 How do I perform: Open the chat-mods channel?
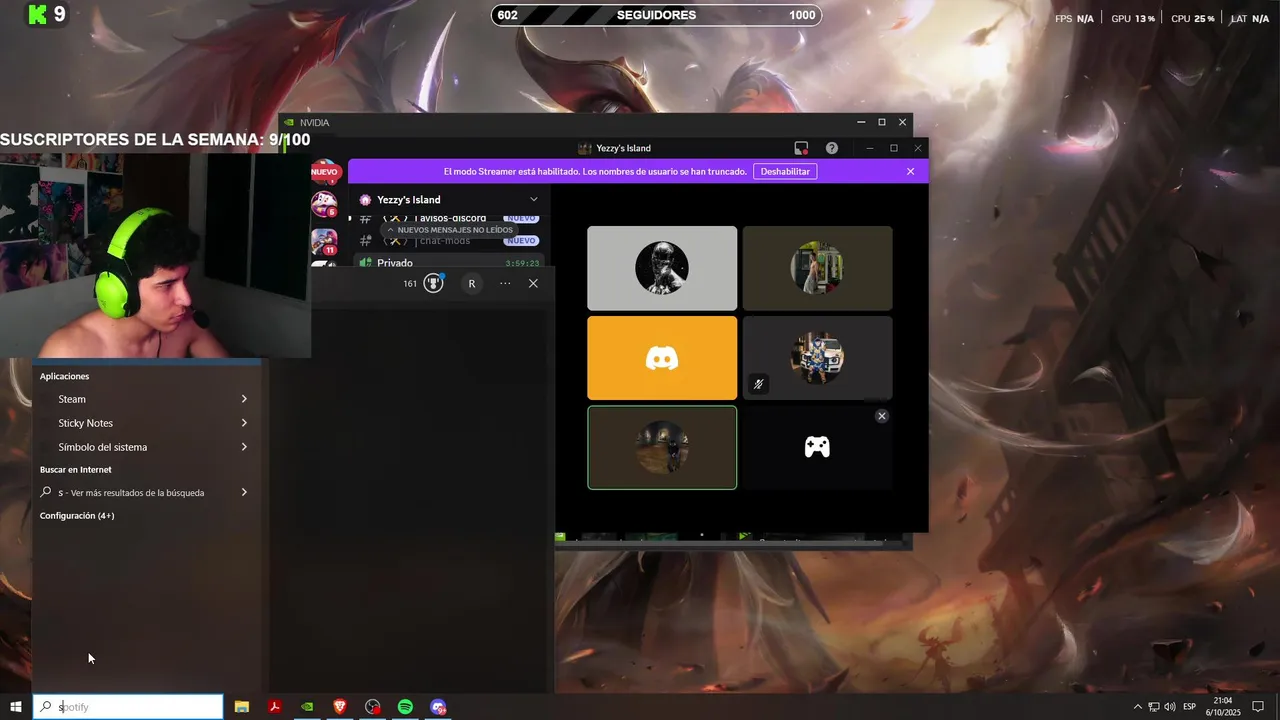449,241
